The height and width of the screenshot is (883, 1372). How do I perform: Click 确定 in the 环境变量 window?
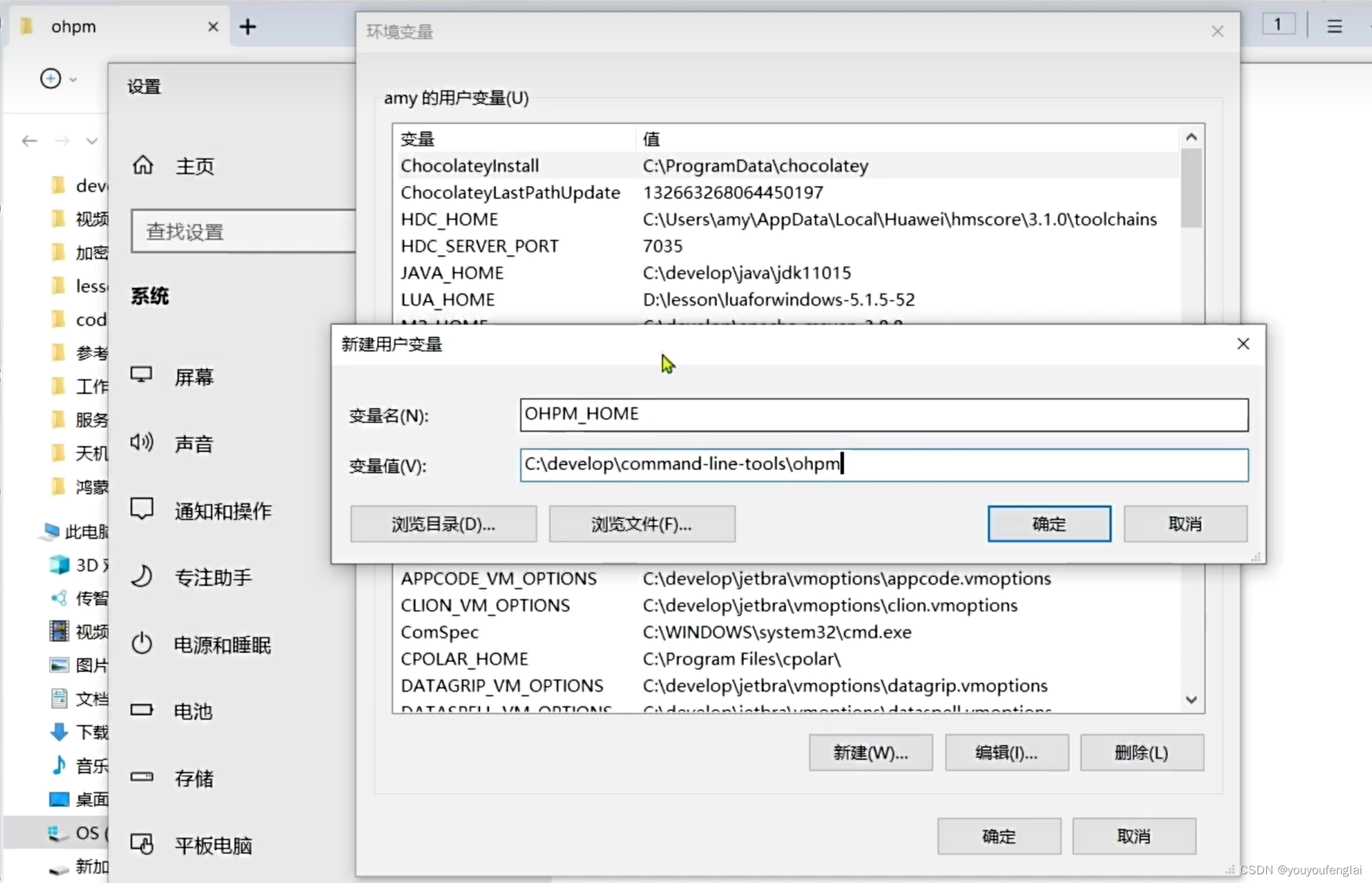999,836
